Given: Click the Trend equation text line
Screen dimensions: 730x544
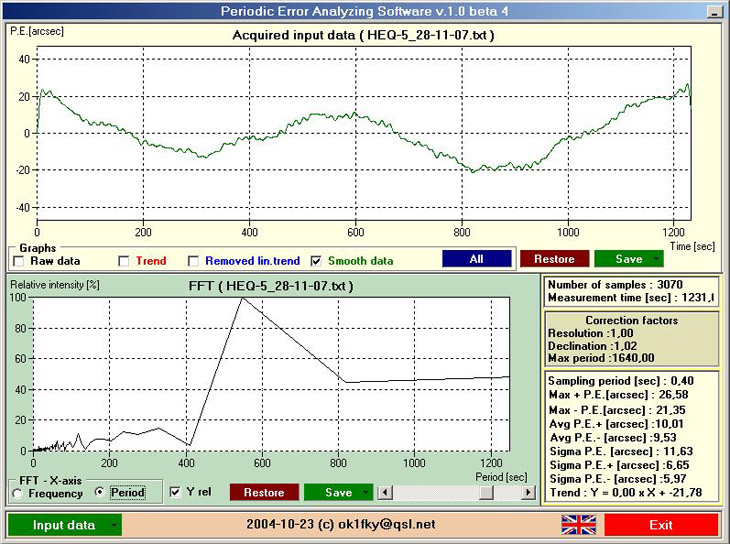Looking at the screenshot, I should click(x=626, y=493).
